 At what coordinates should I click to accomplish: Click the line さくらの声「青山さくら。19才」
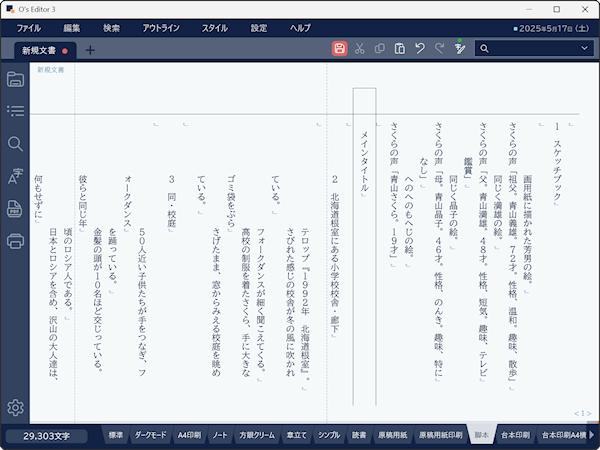pyautogui.click(x=394, y=189)
